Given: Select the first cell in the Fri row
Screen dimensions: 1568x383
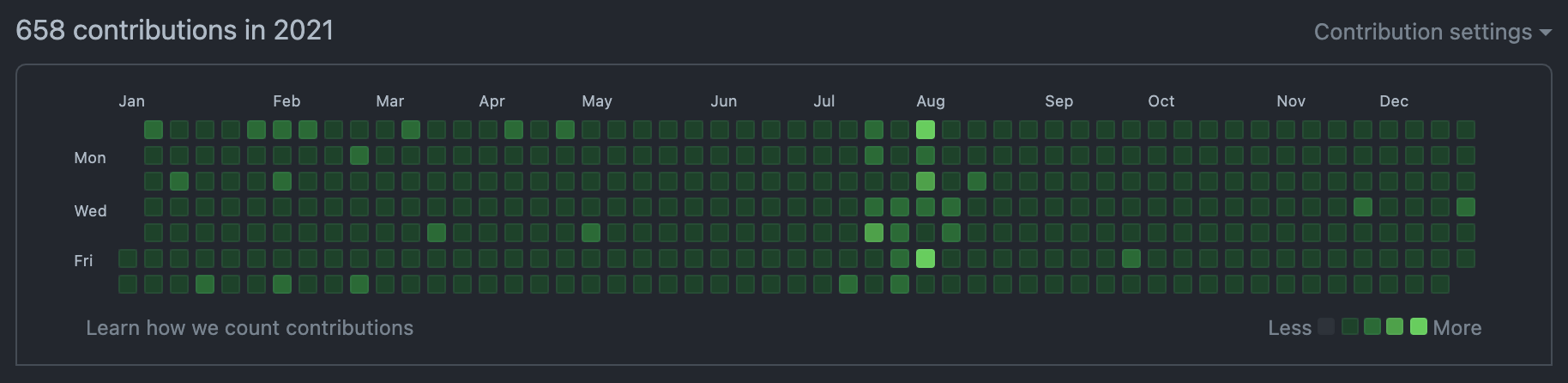Looking at the screenshot, I should 128,258.
